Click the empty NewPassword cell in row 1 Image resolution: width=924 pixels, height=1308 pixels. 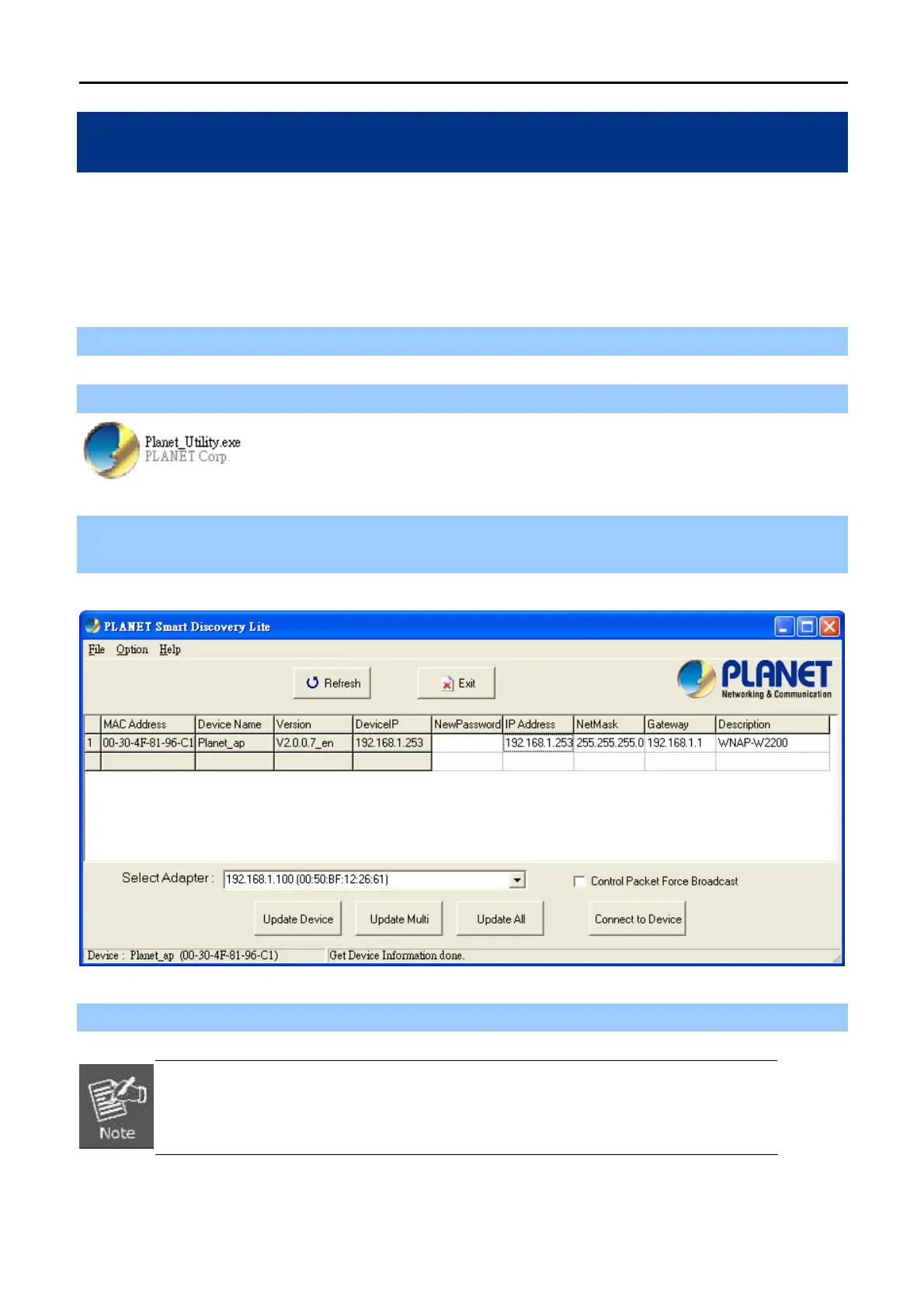467,743
